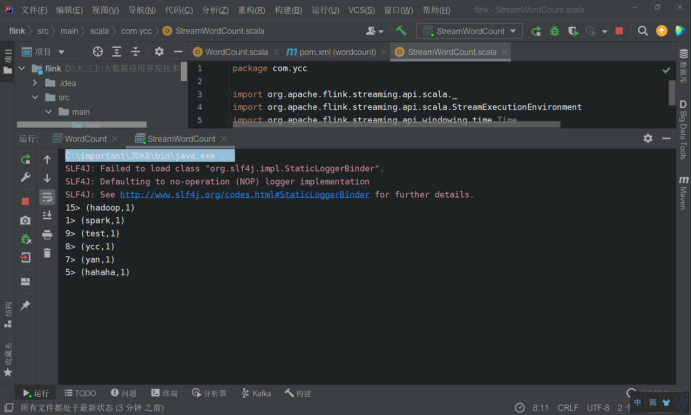Viewport: 692px width, 415px height.
Task: Open the 重构(R) menu
Action: pos(252,10)
